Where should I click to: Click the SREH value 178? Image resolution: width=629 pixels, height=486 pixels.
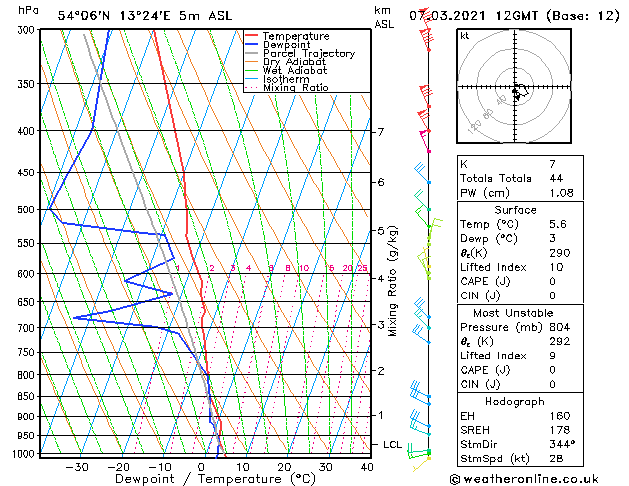point(560,430)
